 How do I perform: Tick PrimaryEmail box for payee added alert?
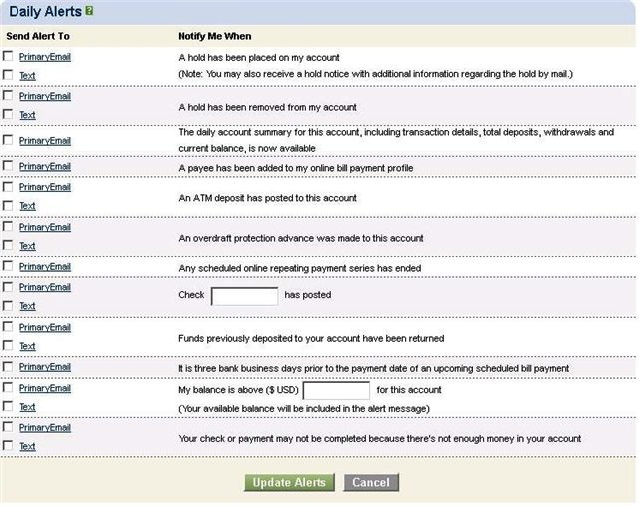tap(8, 166)
